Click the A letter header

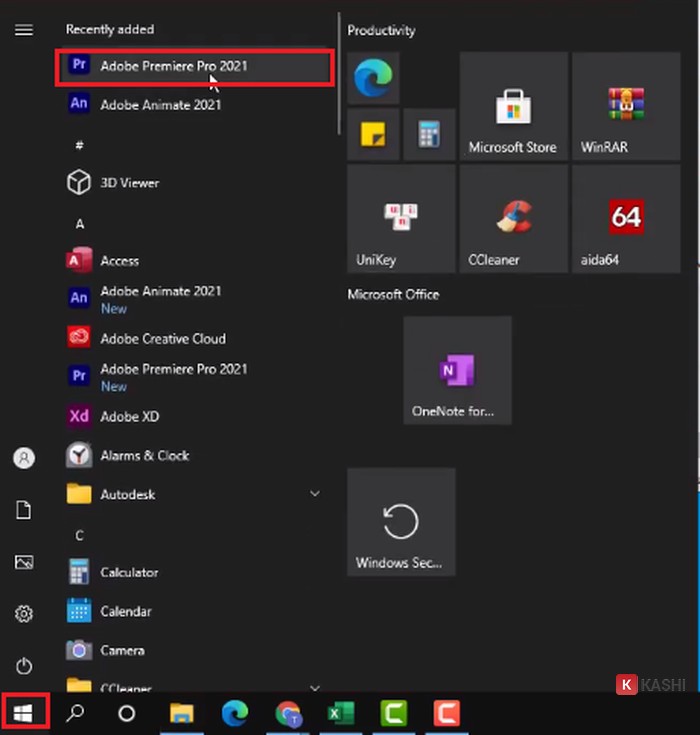80,224
